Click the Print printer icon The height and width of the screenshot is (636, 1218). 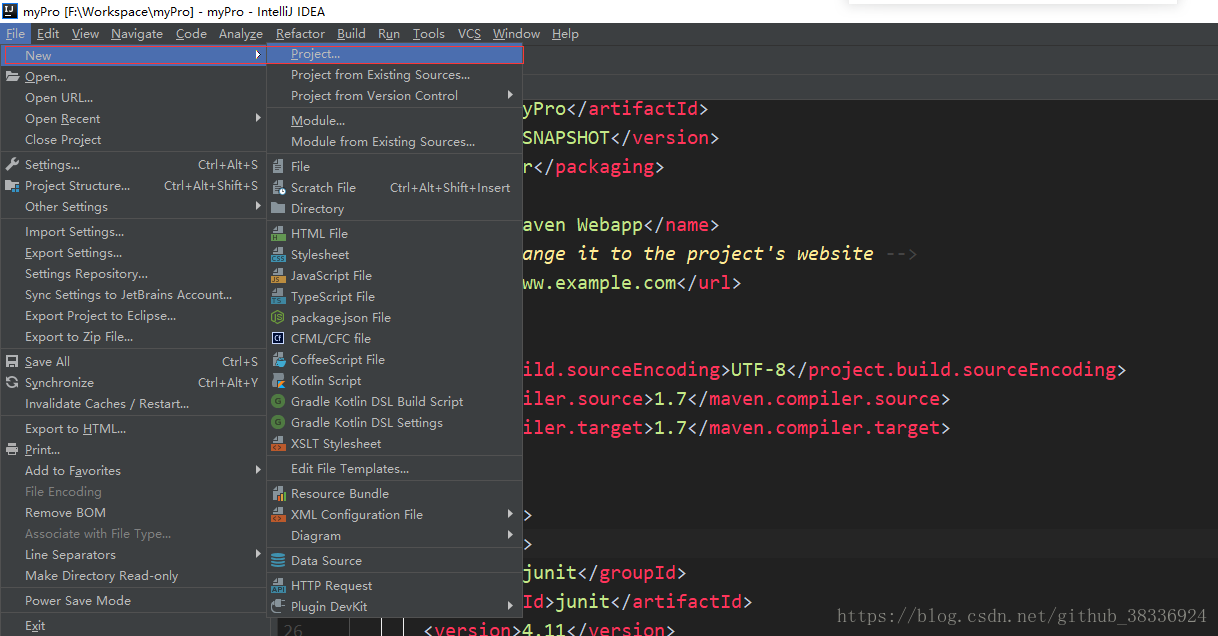[12, 449]
